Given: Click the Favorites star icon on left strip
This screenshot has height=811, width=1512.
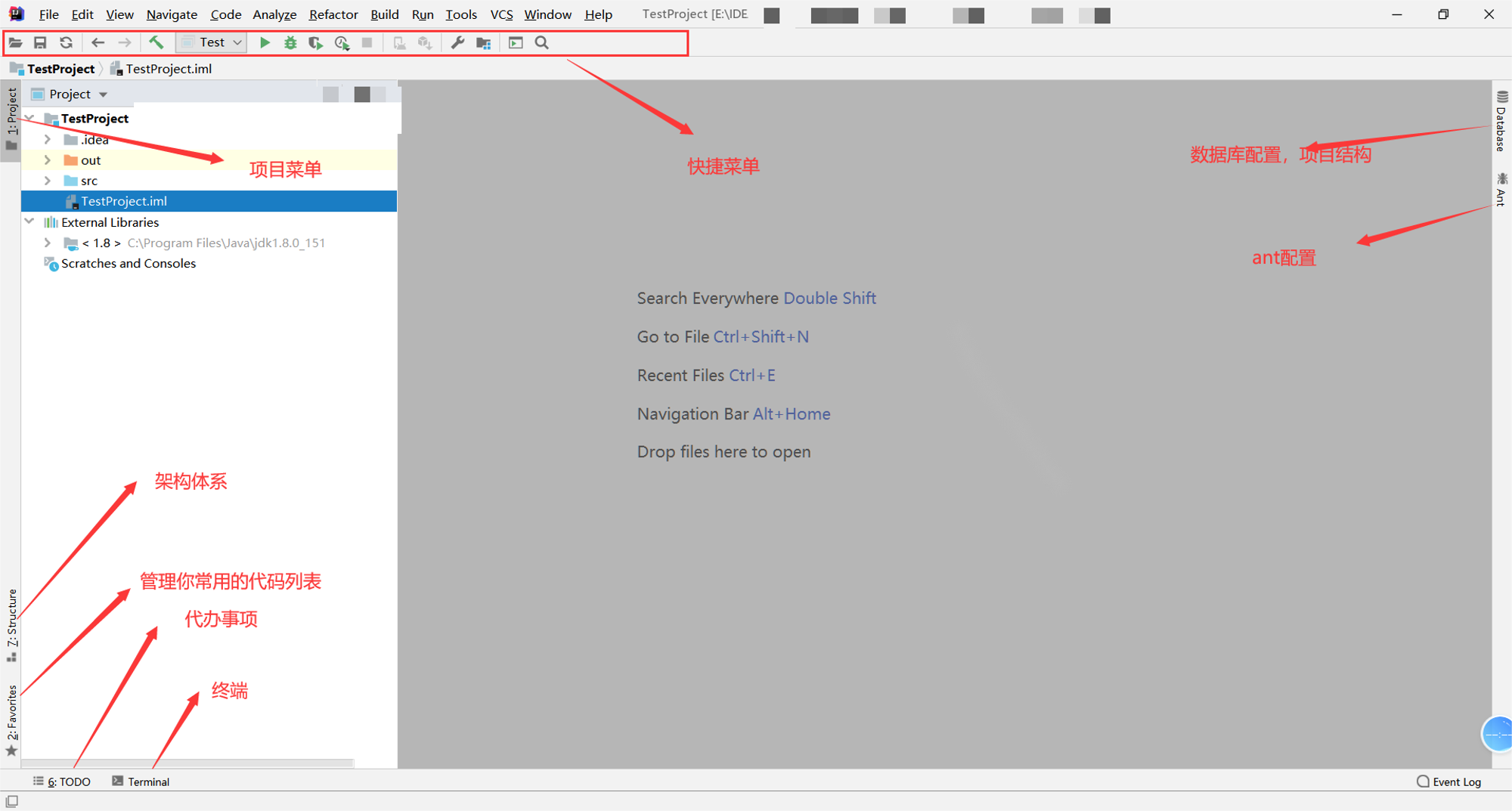Looking at the screenshot, I should point(11,751).
